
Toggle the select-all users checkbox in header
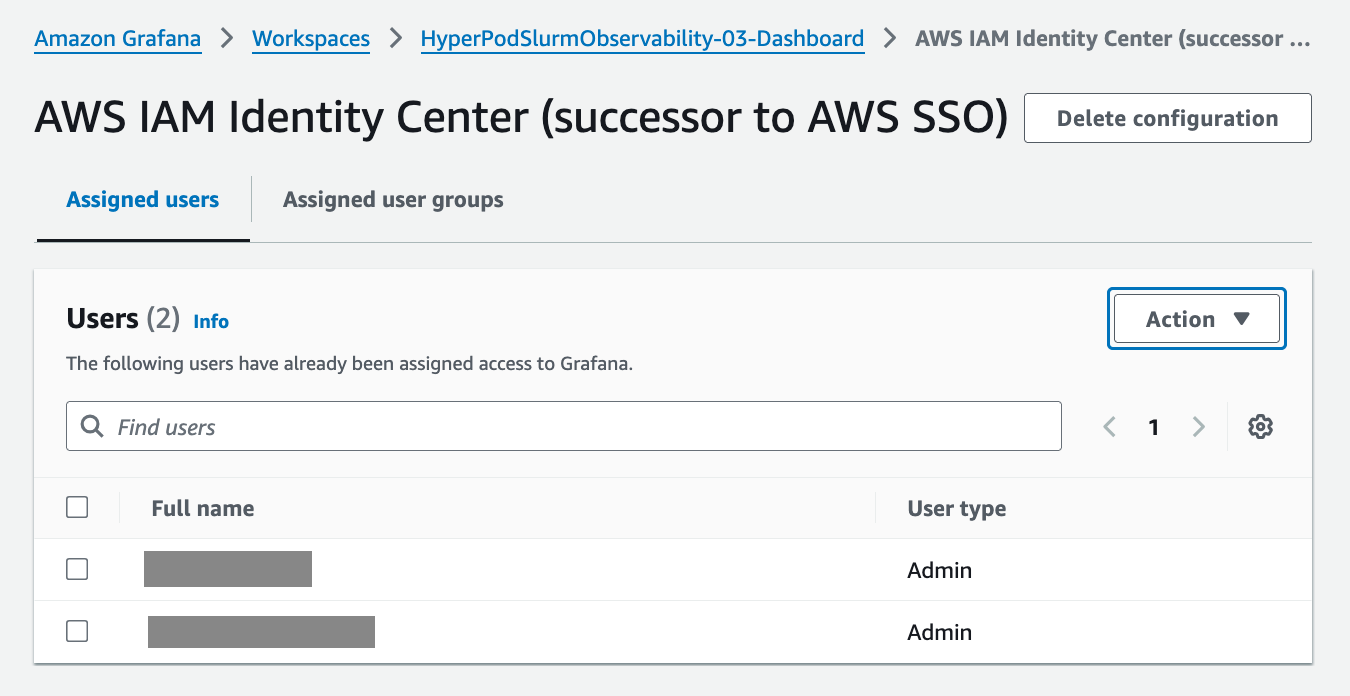(77, 507)
